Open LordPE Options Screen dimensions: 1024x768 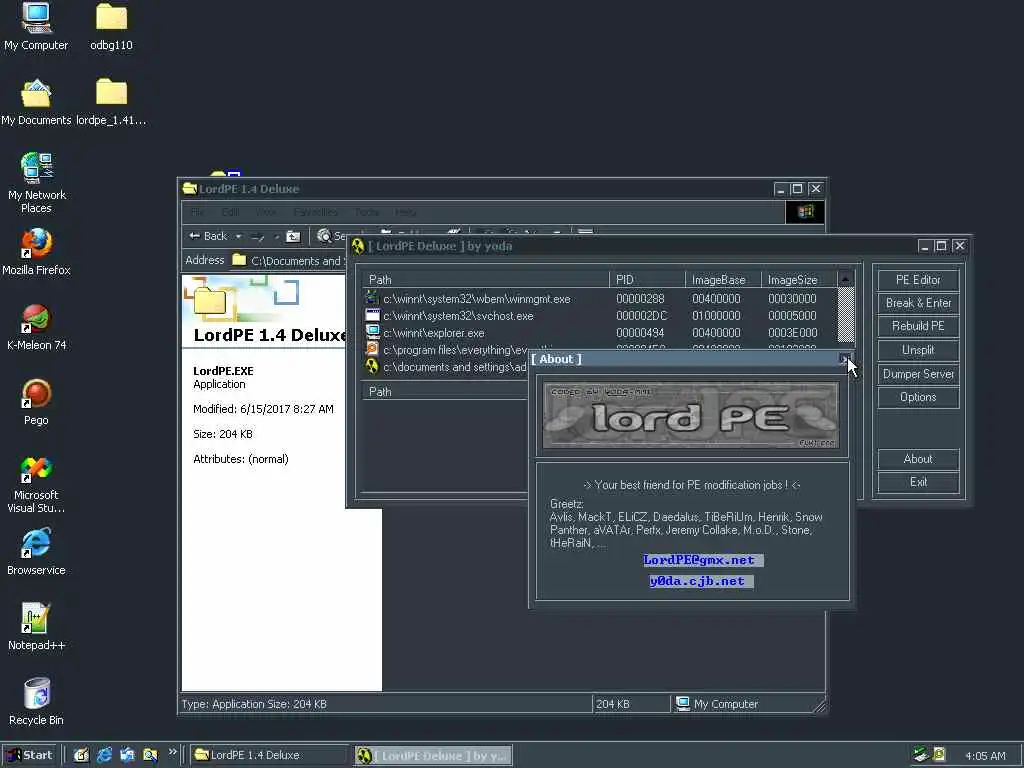(x=918, y=397)
